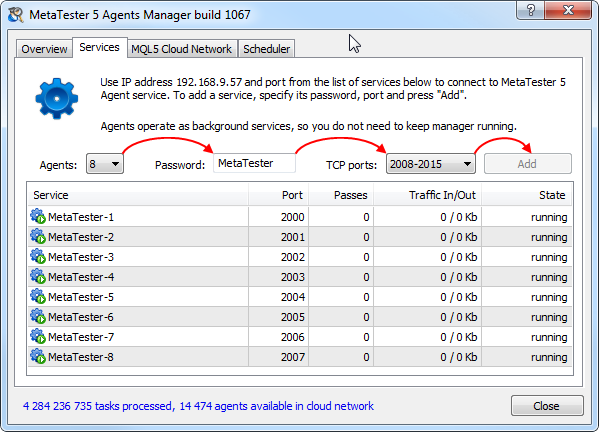This screenshot has width=599, height=432.
Task: Click the large blue gear icon
Action: click(57, 99)
